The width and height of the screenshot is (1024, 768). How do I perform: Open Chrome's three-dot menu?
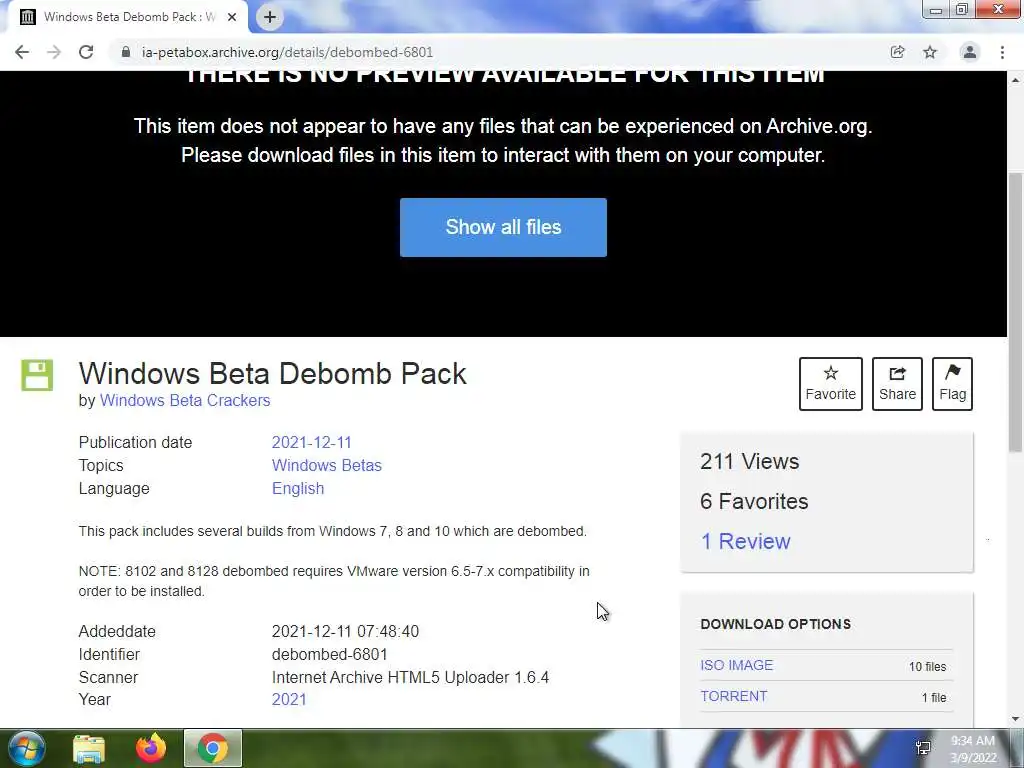click(1002, 52)
